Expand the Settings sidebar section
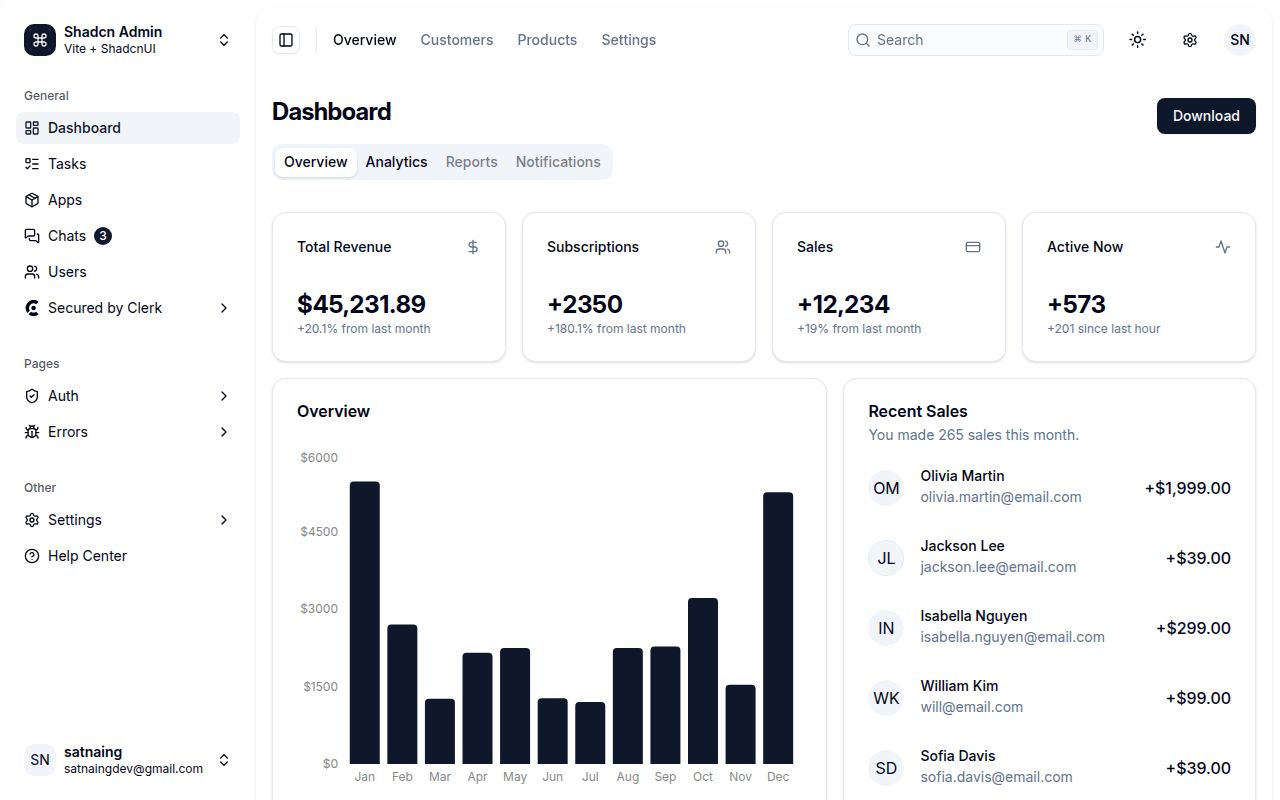 128,520
